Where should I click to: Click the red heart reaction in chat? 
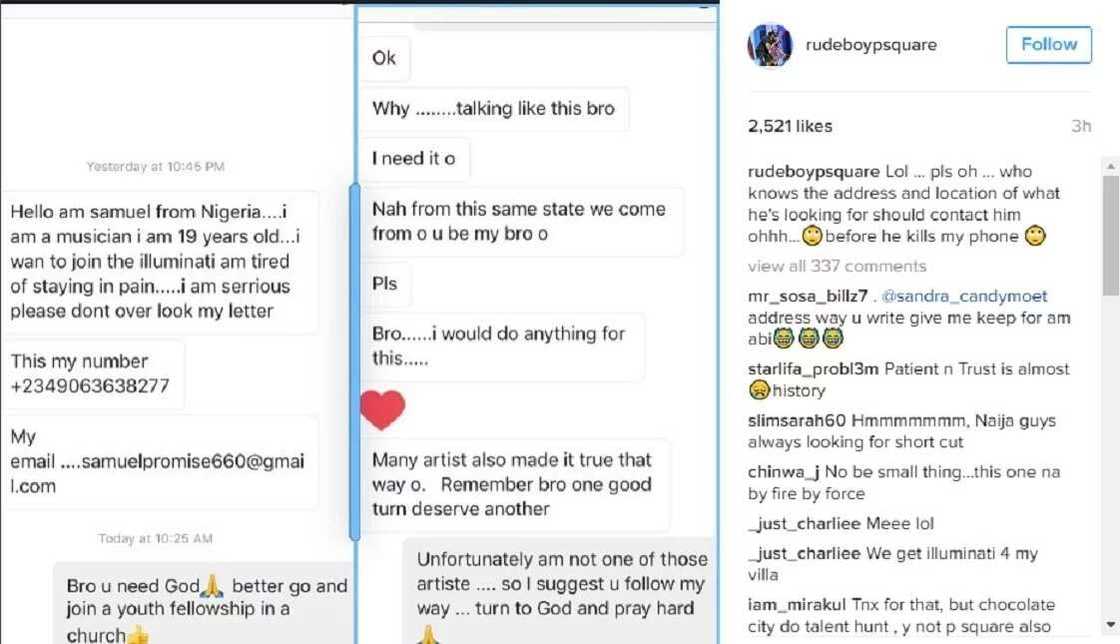[x=383, y=409]
